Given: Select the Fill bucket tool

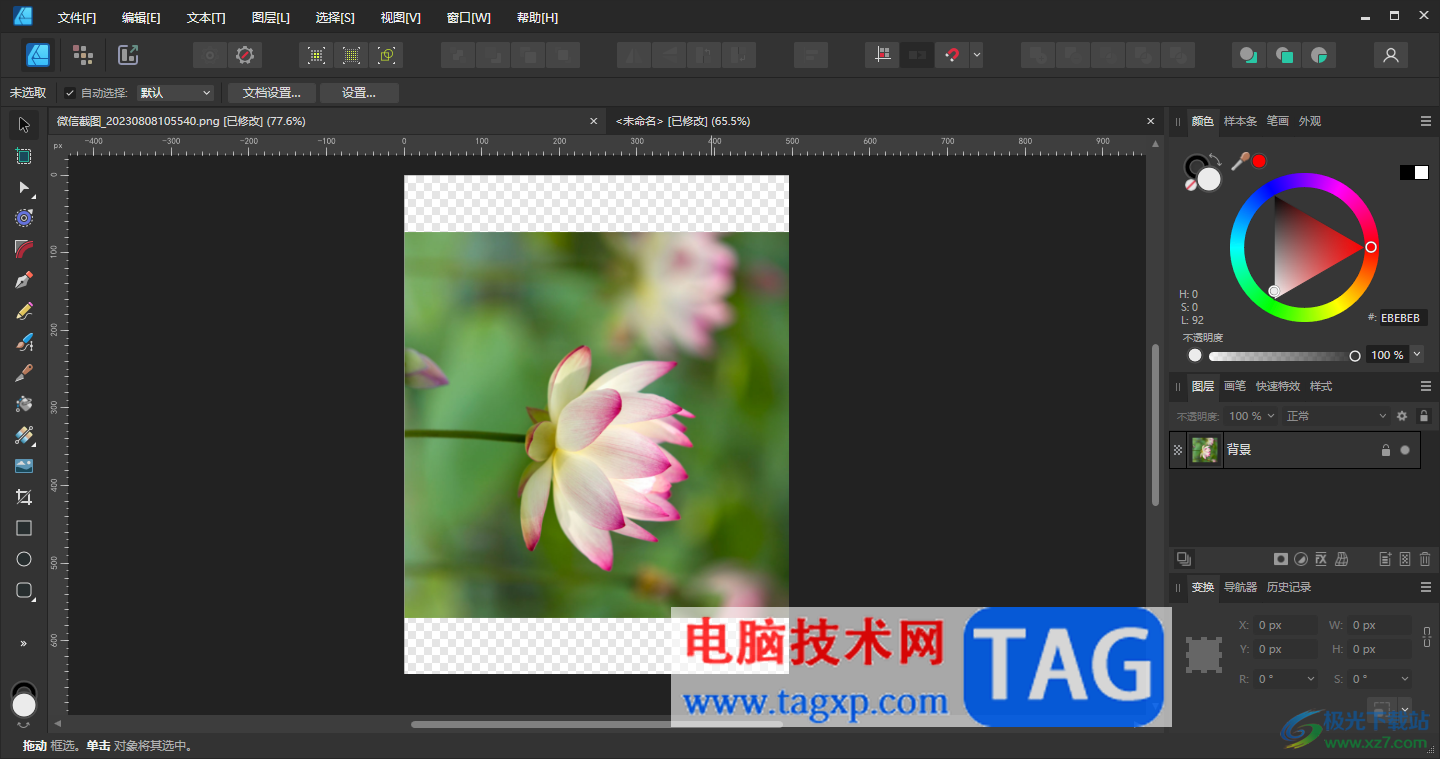Looking at the screenshot, I should (24, 404).
